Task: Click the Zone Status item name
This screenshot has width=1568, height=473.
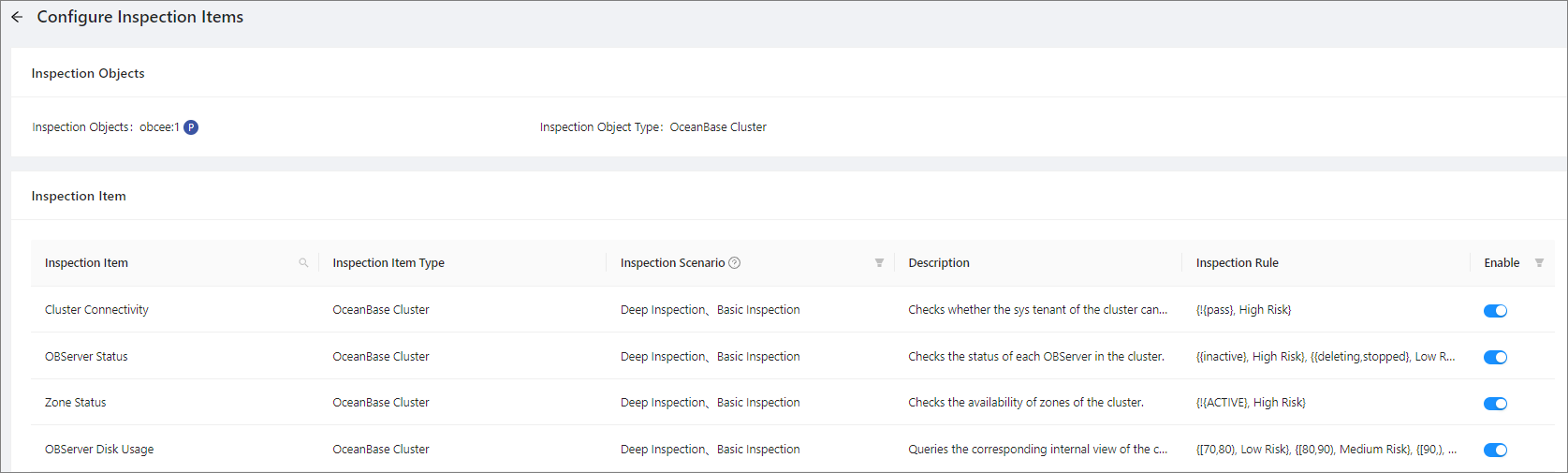Action: [76, 403]
